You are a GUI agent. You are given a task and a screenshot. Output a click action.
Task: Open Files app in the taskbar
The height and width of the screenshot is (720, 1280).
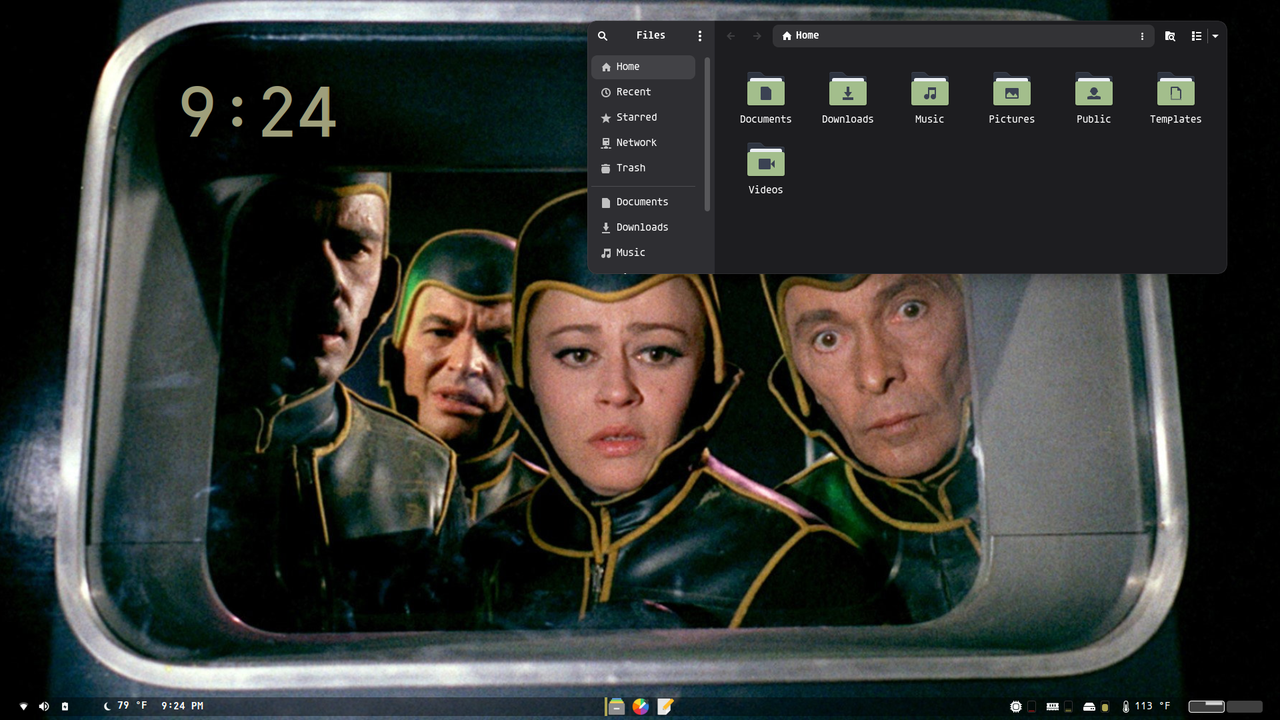point(615,706)
